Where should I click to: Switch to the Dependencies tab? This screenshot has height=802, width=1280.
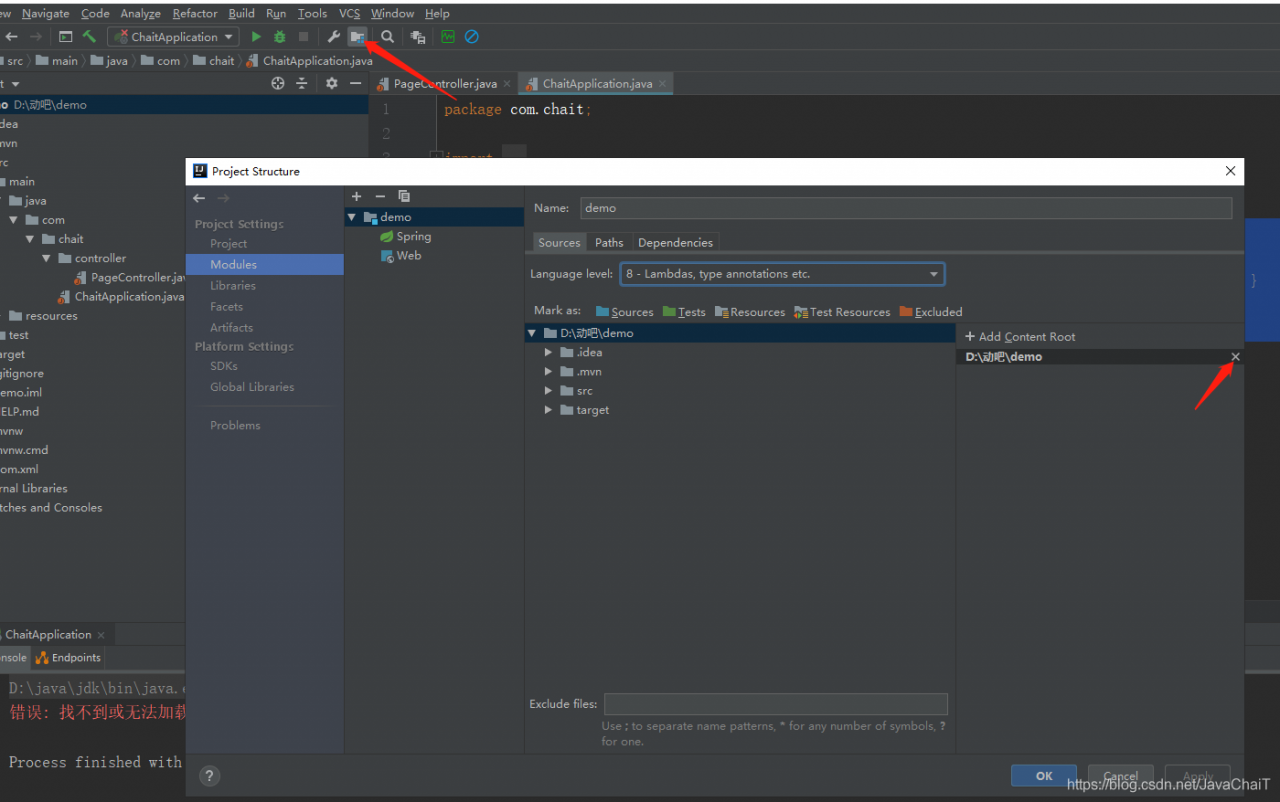tap(675, 243)
